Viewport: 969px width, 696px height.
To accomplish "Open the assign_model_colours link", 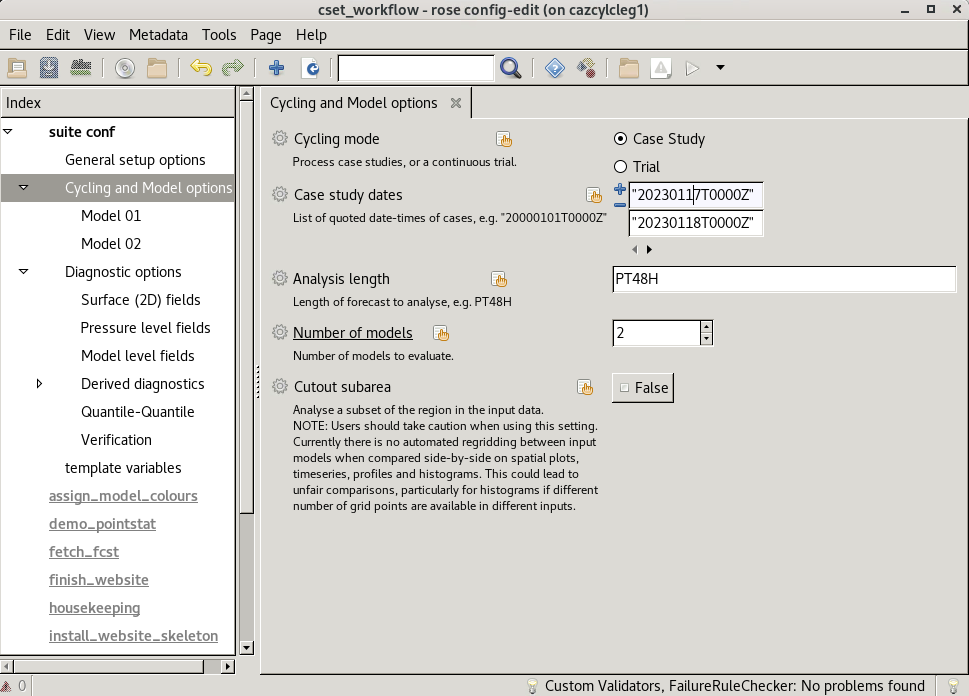I will pyautogui.click(x=123, y=496).
